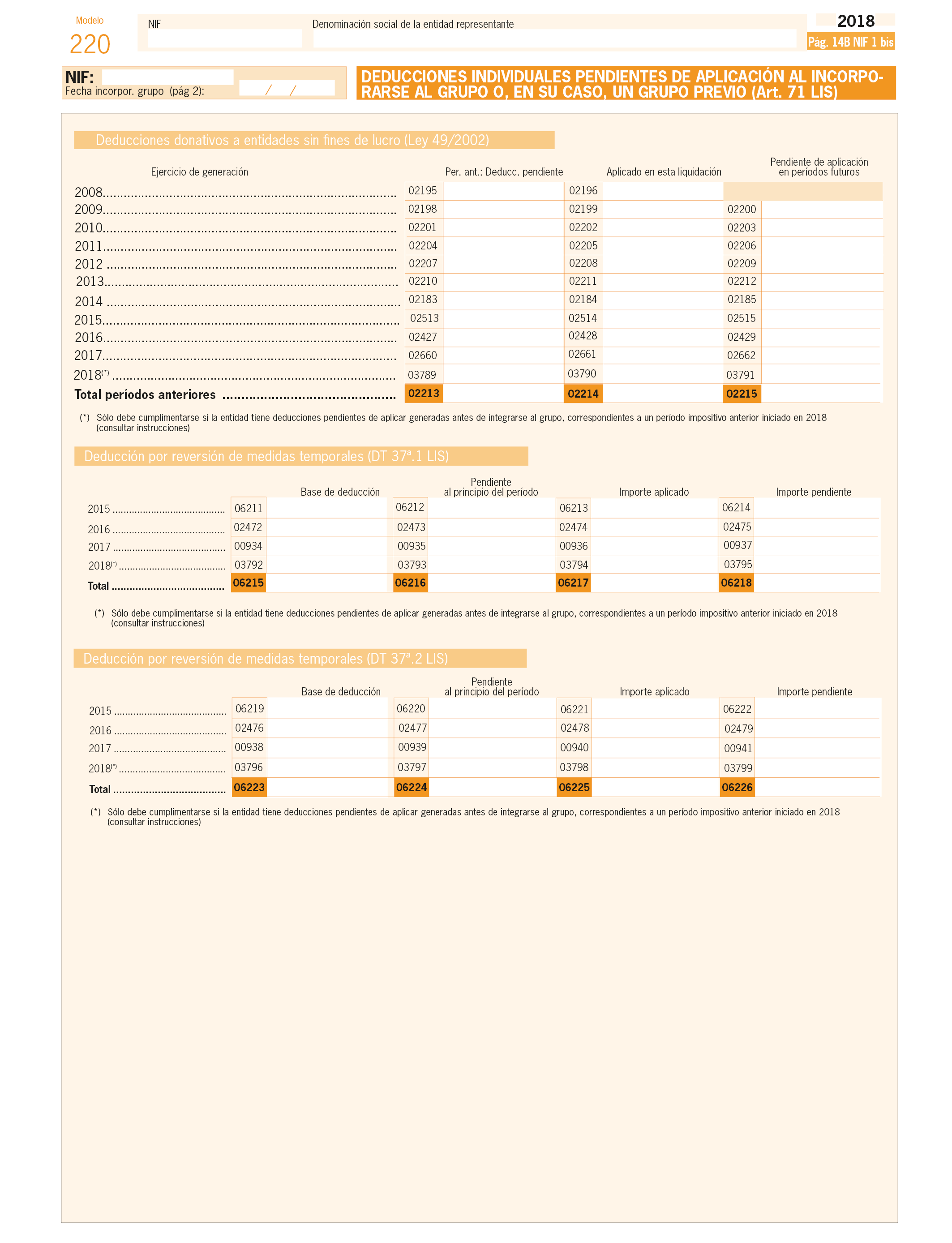Viewport: 952px width, 1243px height.
Task: Click total field for box 02213
Action: point(503,393)
